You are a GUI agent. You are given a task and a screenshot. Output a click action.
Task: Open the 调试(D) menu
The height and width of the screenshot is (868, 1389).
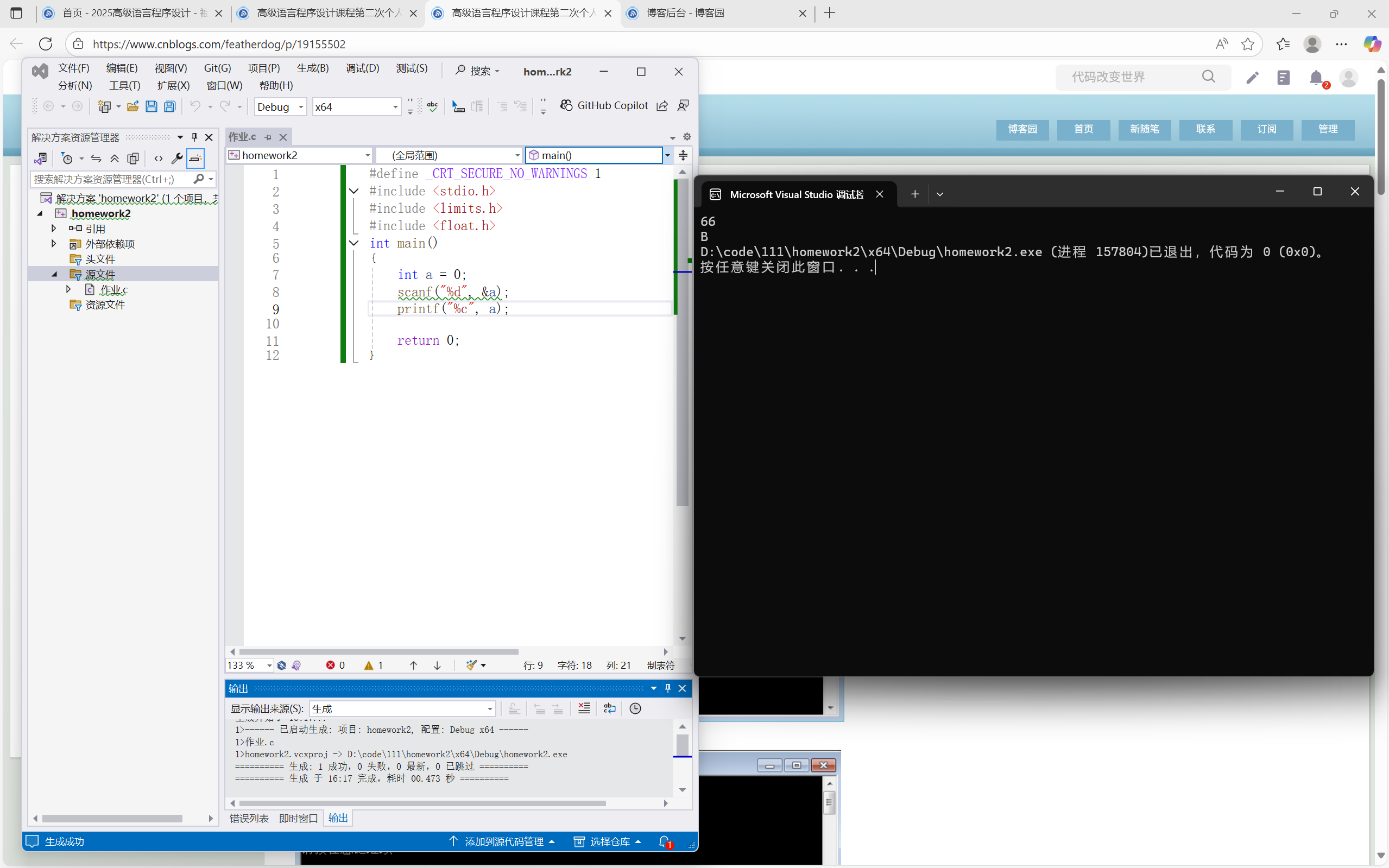point(362,68)
